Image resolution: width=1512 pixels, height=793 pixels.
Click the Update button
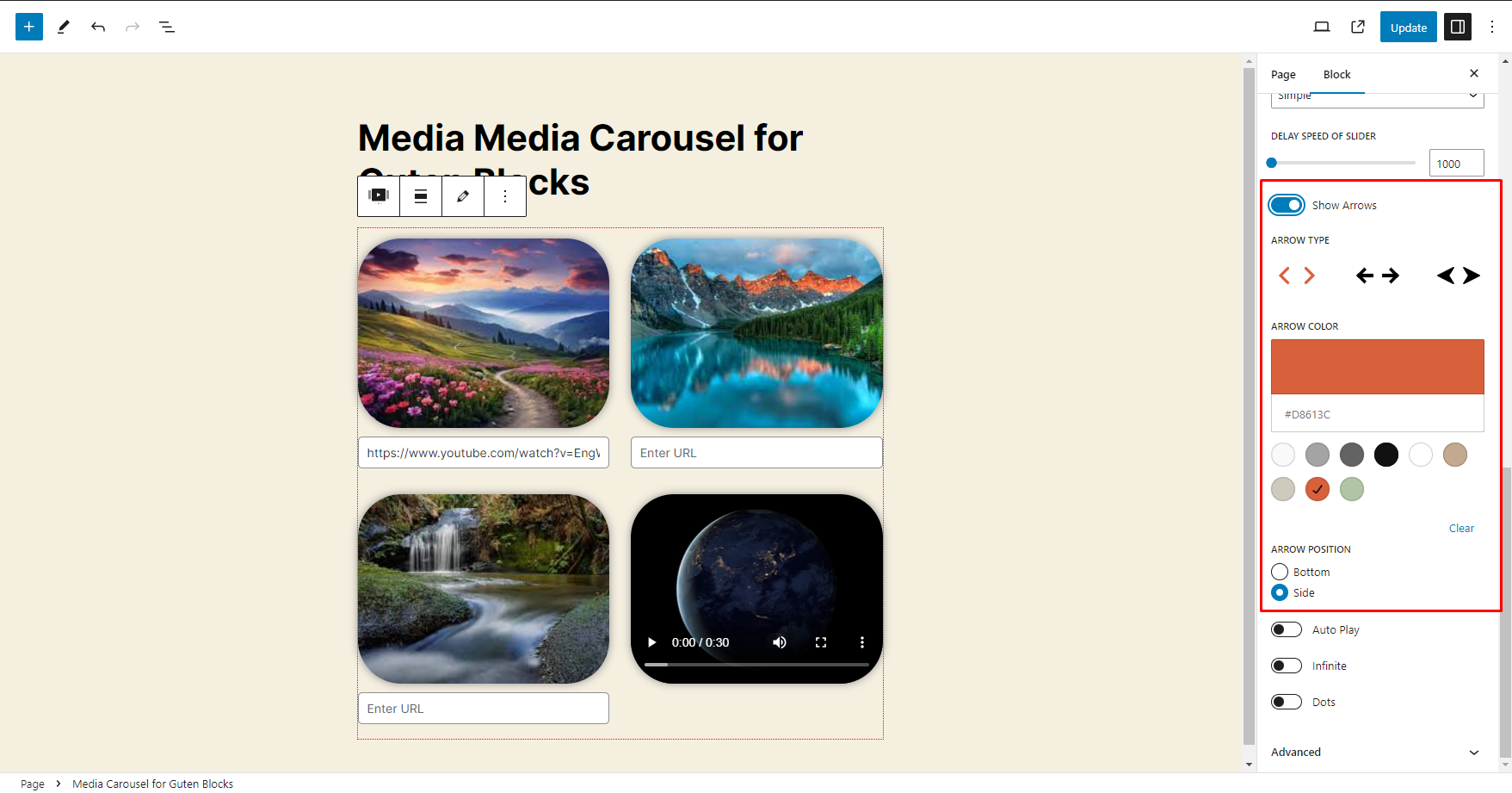tap(1409, 27)
